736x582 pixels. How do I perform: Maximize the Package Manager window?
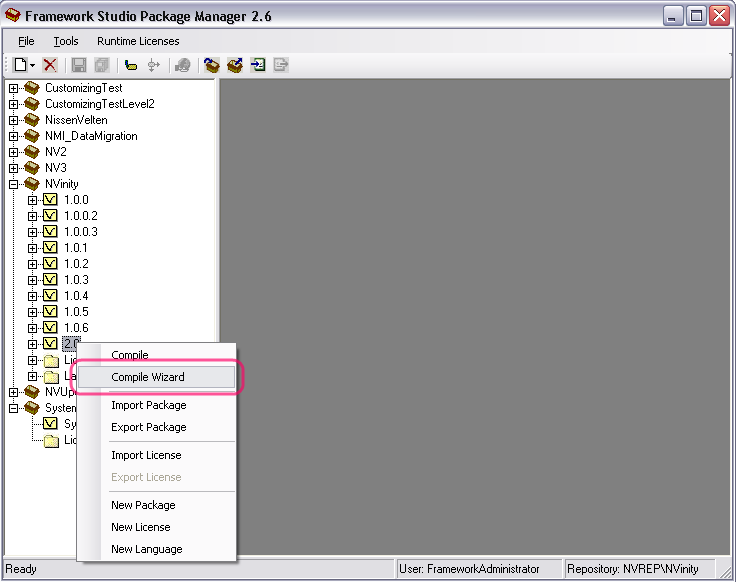[696, 16]
